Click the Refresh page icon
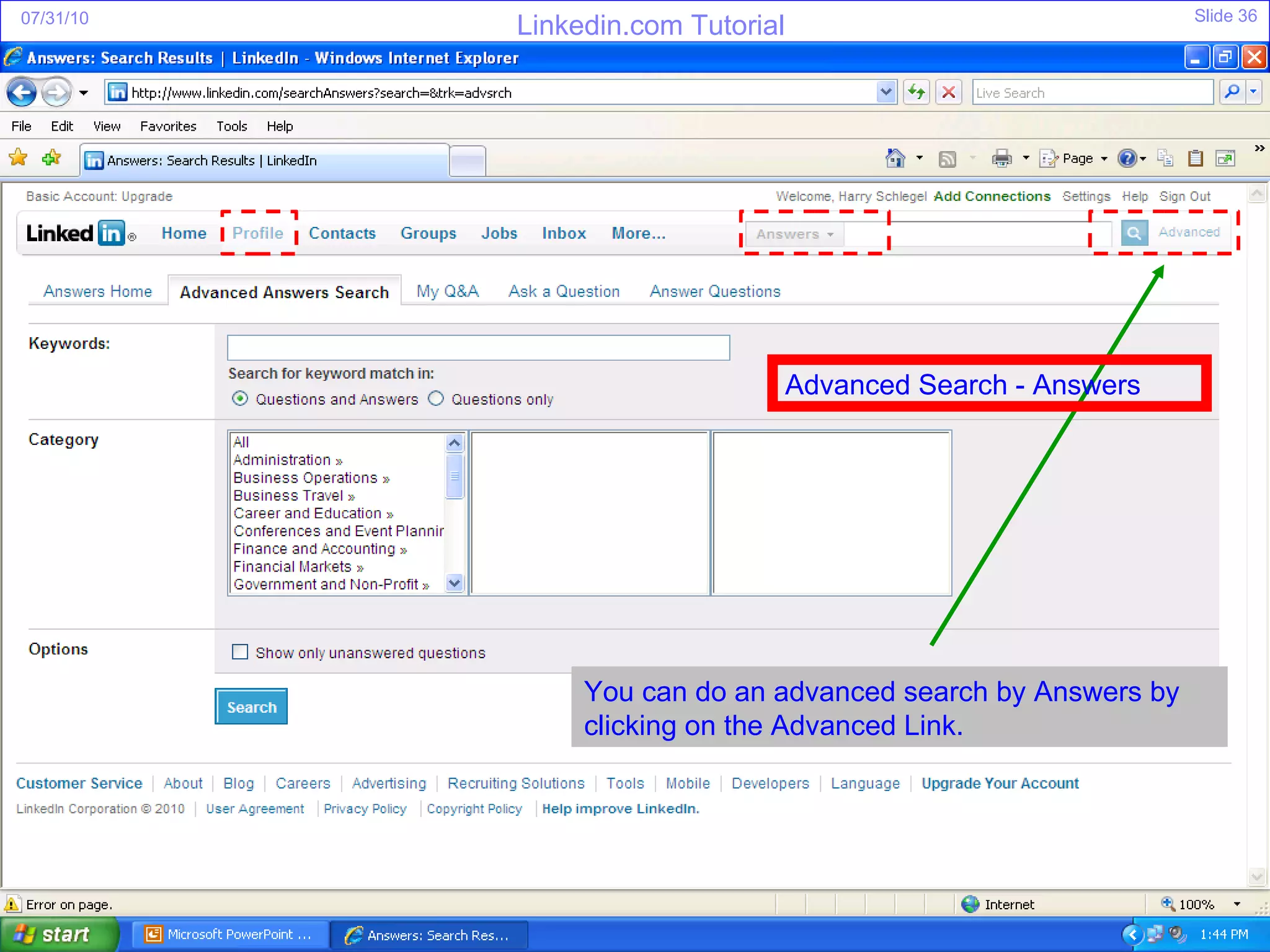Screen dimensions: 1270x952 916,93
